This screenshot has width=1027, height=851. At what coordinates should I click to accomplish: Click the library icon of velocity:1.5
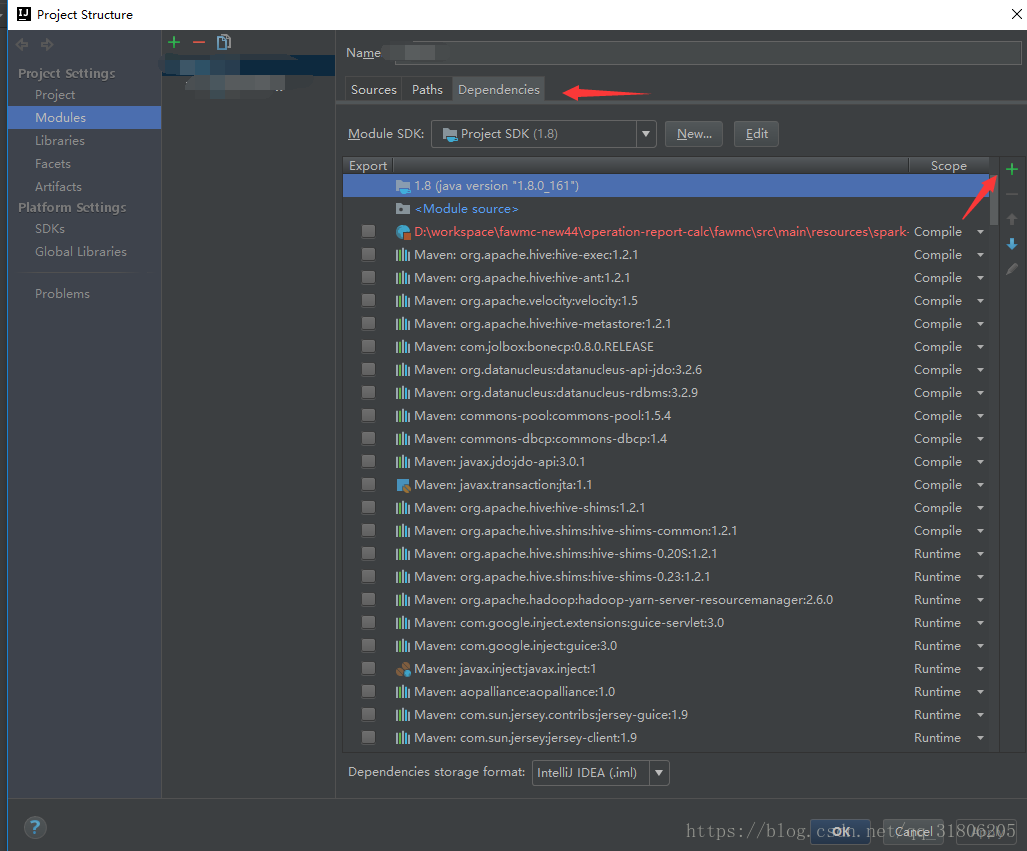point(403,301)
